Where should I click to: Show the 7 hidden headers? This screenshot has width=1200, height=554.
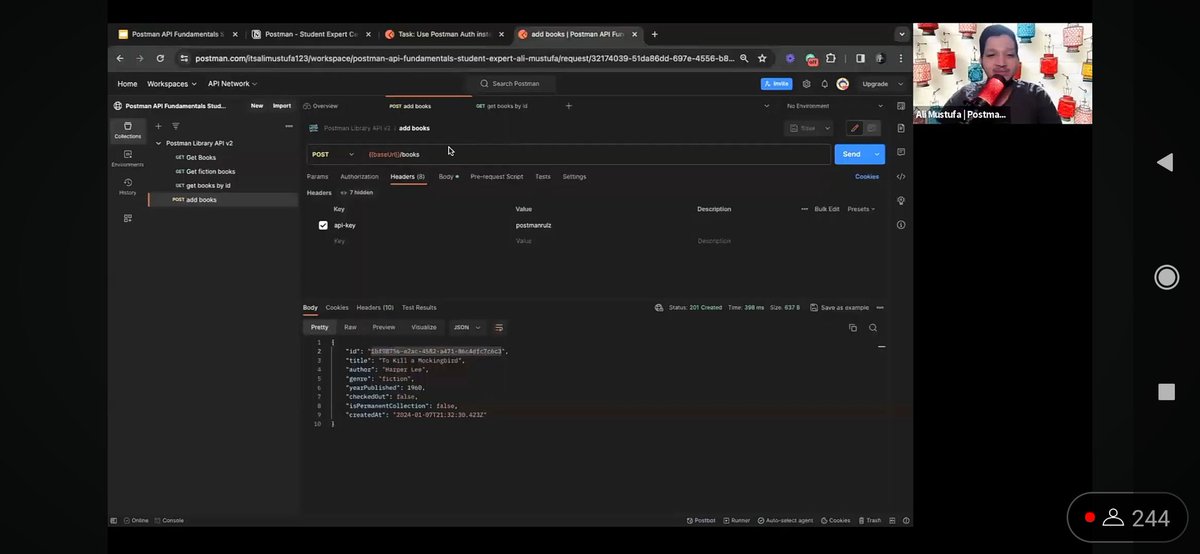point(357,192)
